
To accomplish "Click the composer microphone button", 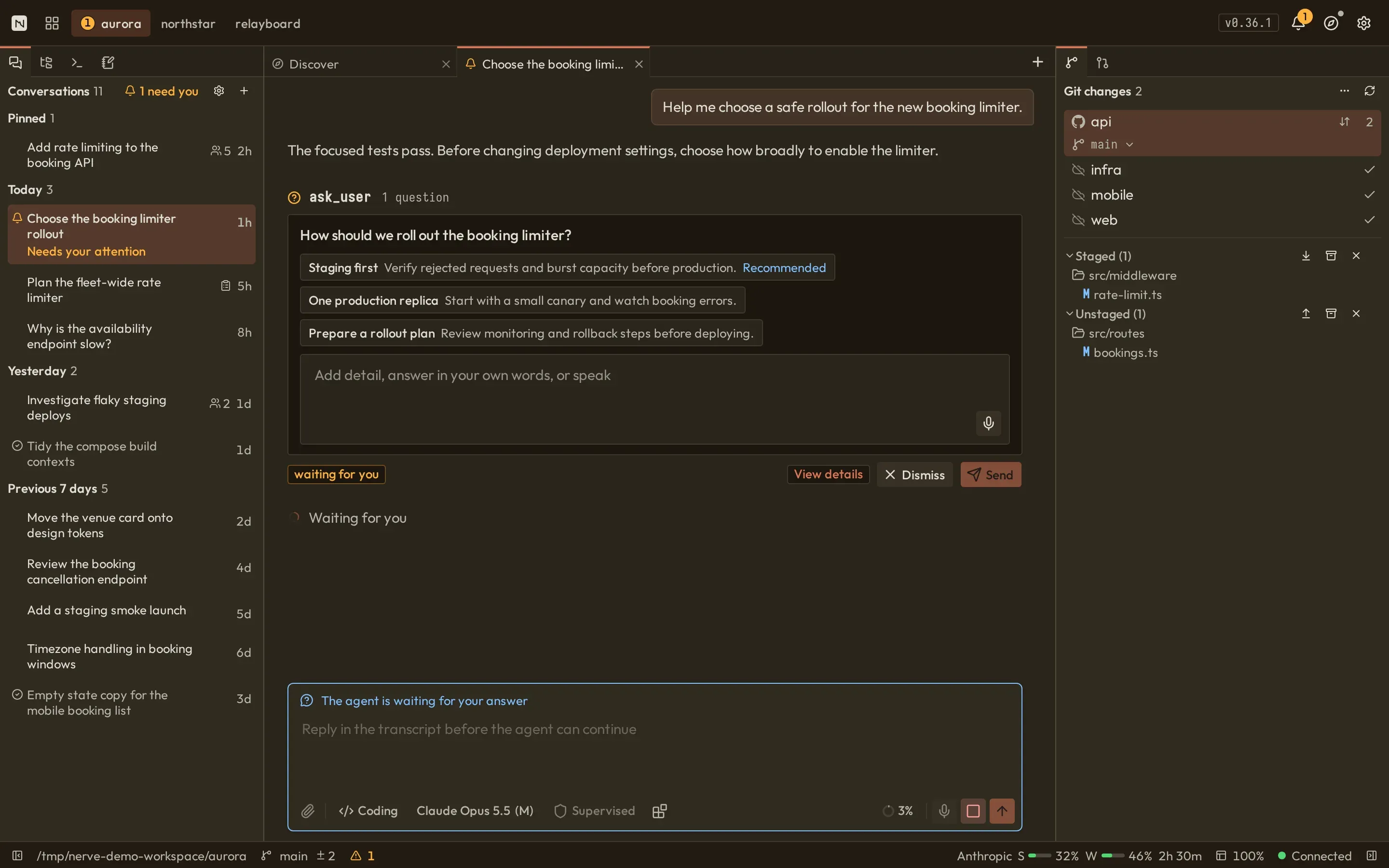I will pyautogui.click(x=944, y=811).
